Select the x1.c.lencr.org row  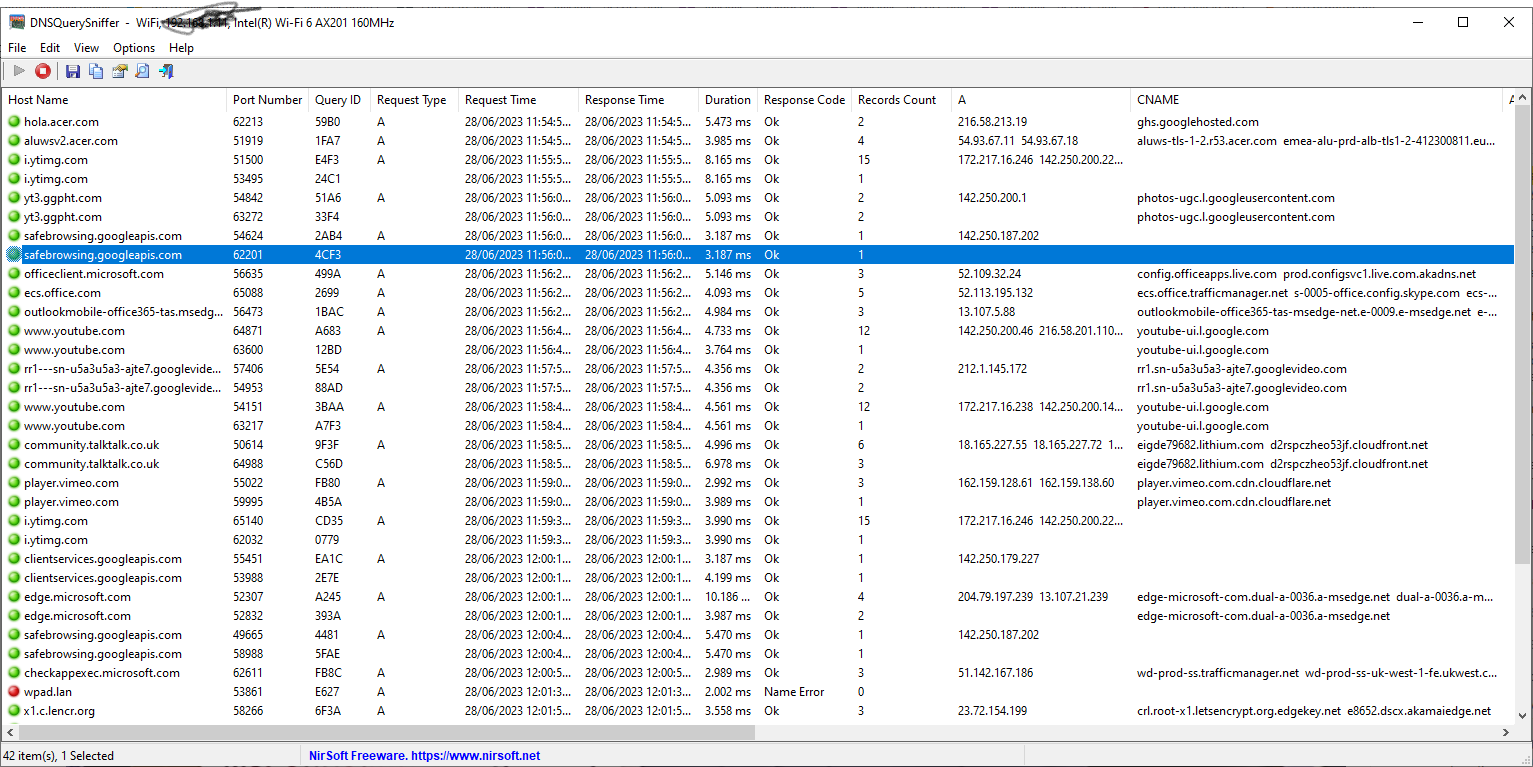tap(59, 711)
